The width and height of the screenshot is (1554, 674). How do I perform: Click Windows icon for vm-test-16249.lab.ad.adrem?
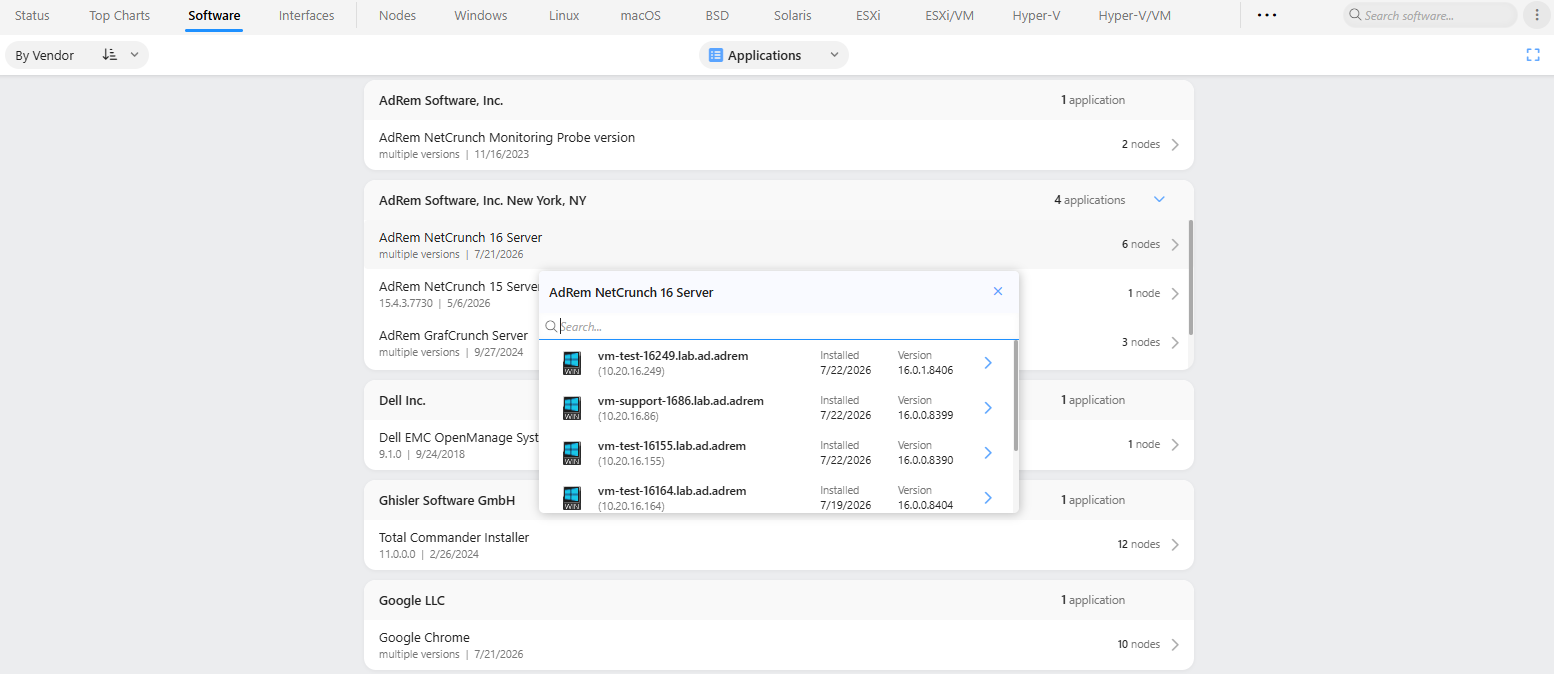572,363
